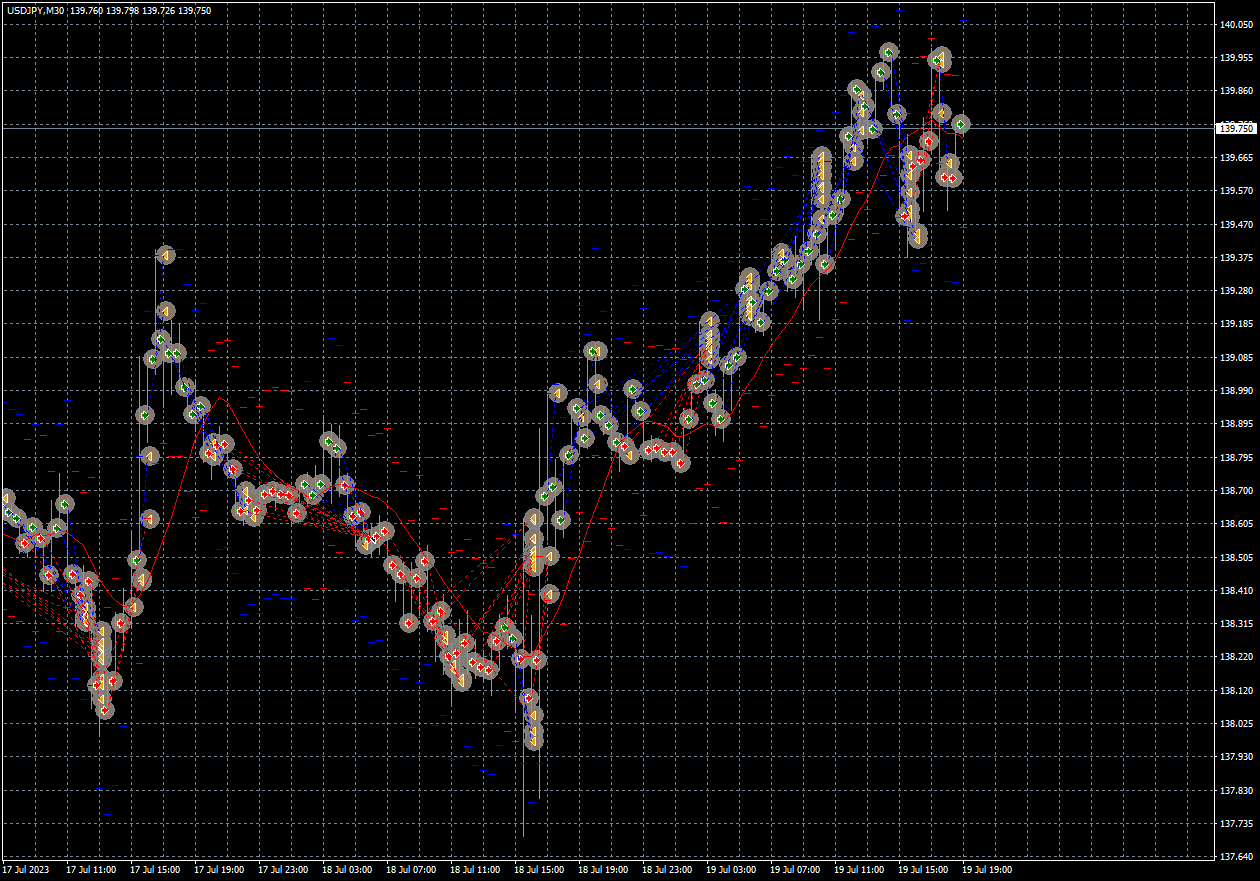This screenshot has height=881, width=1260.
Task: Click the 17 Jul 11:00 time label
Action: [91, 870]
